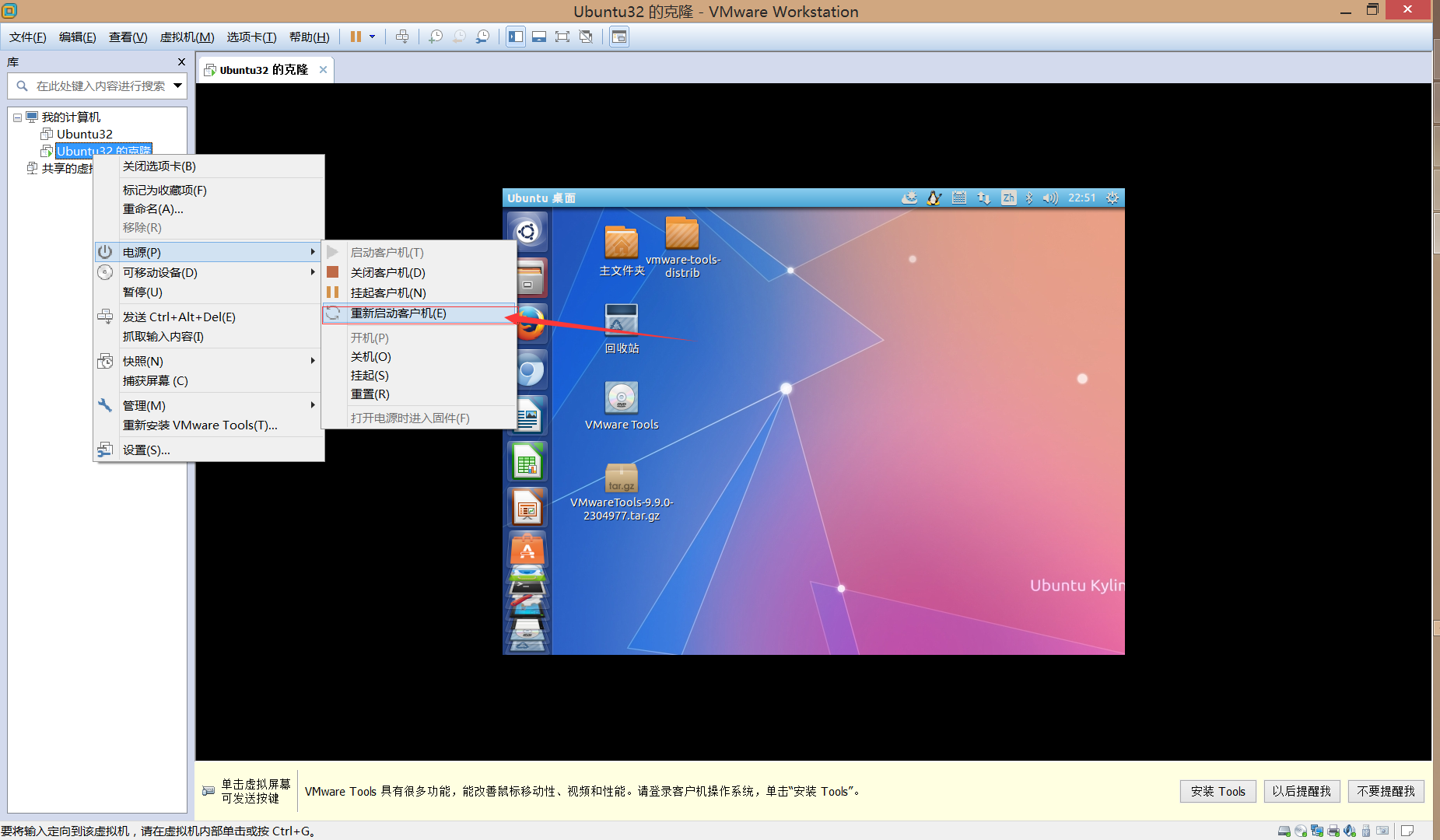Choose 挂起(S) in power submenu
This screenshot has width=1440, height=840.
tap(419, 376)
